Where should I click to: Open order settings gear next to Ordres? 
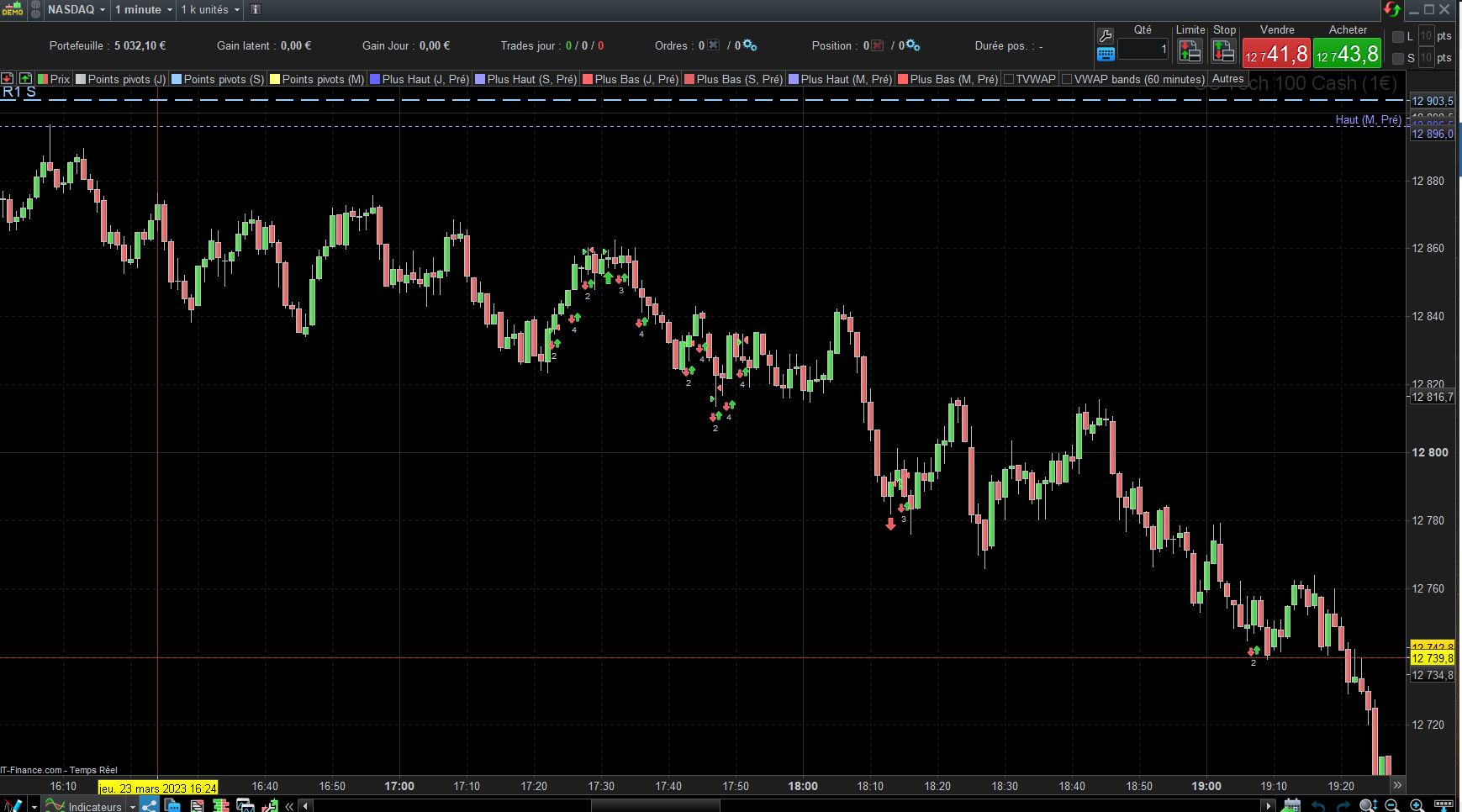(750, 45)
